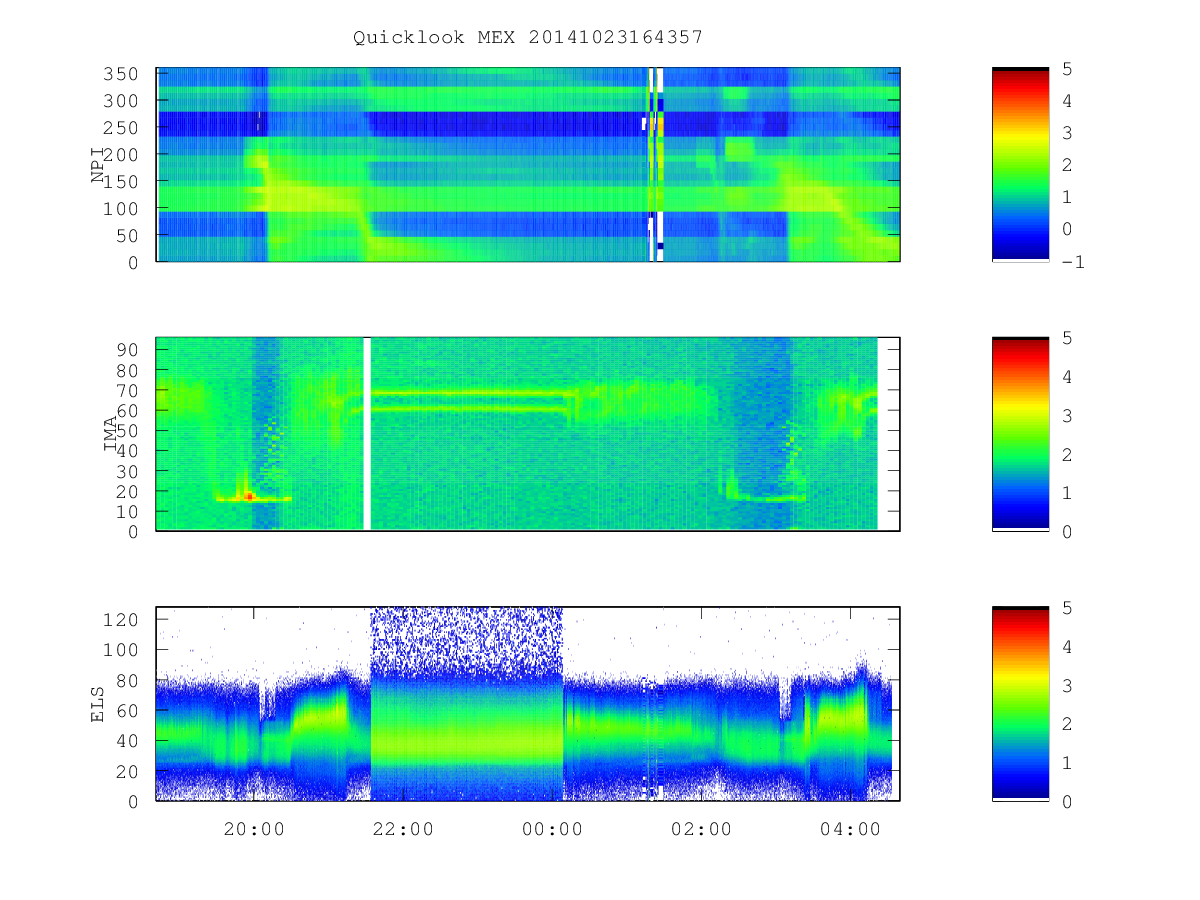Click the 5 label on NPI colorbar
The height and width of the screenshot is (900, 1200).
point(1067,68)
